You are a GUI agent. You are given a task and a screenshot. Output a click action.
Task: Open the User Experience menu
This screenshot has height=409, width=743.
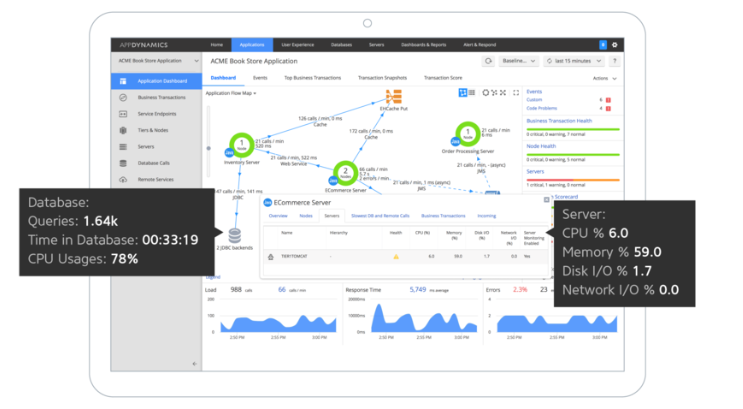tap(298, 45)
